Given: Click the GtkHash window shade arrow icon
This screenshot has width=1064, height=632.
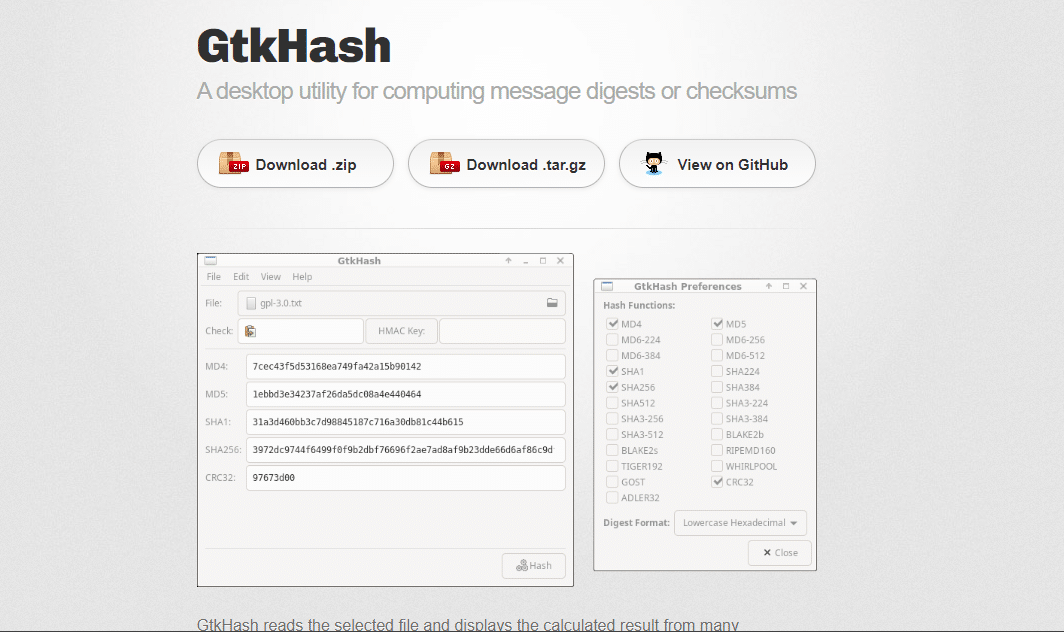Looking at the screenshot, I should click(508, 261).
